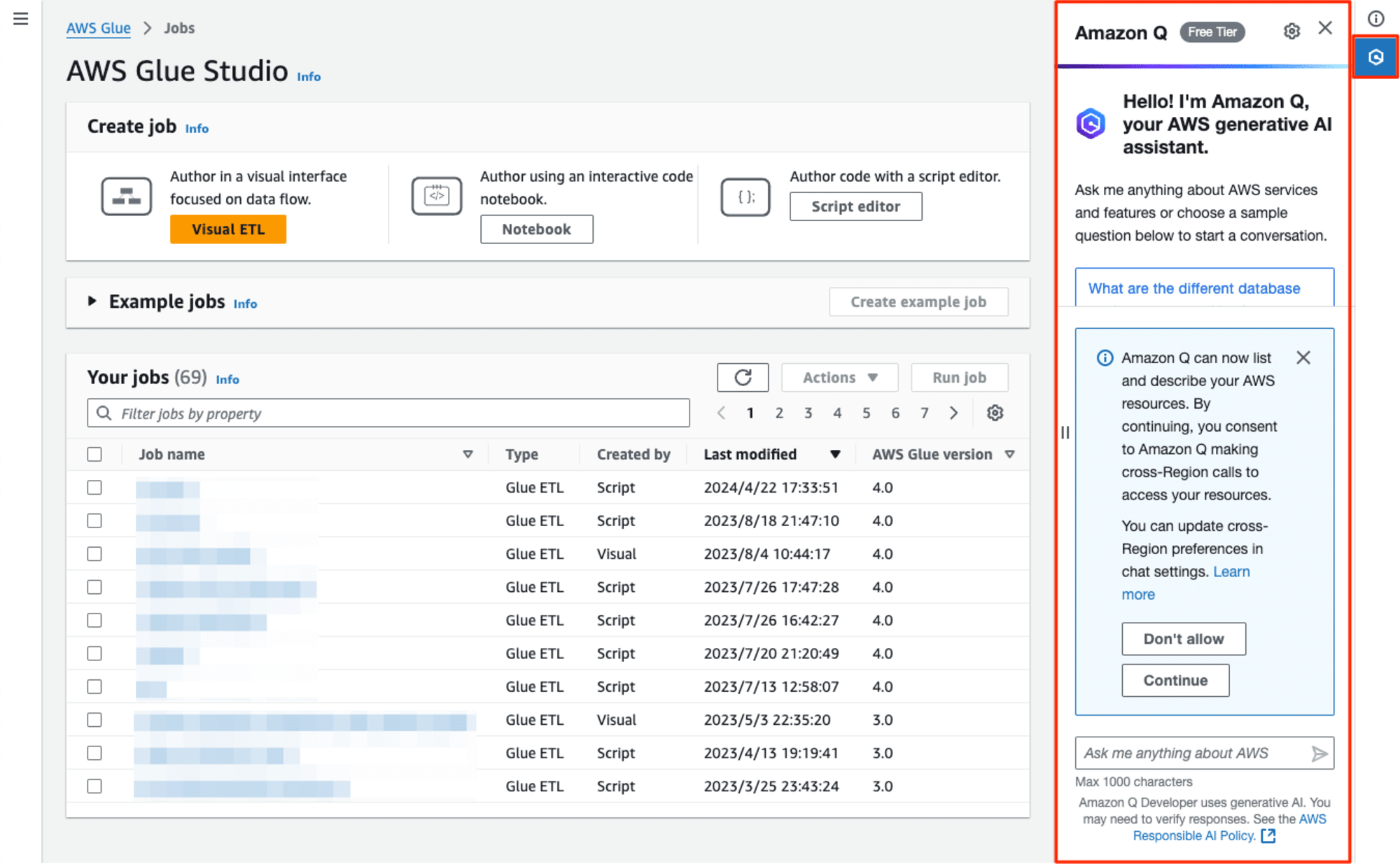
Task: Open Info link next to Create job
Action: coord(197,129)
